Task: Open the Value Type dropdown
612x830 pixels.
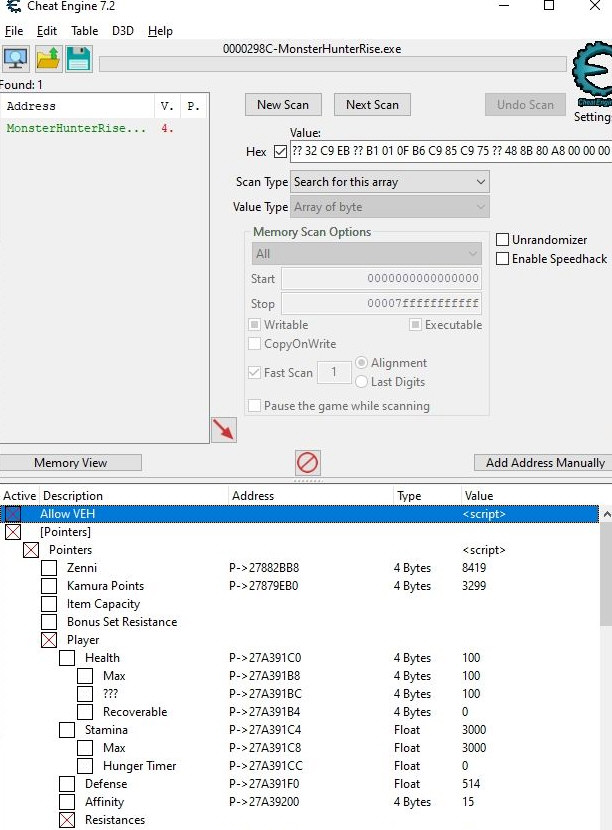Action: pyautogui.click(x=390, y=206)
